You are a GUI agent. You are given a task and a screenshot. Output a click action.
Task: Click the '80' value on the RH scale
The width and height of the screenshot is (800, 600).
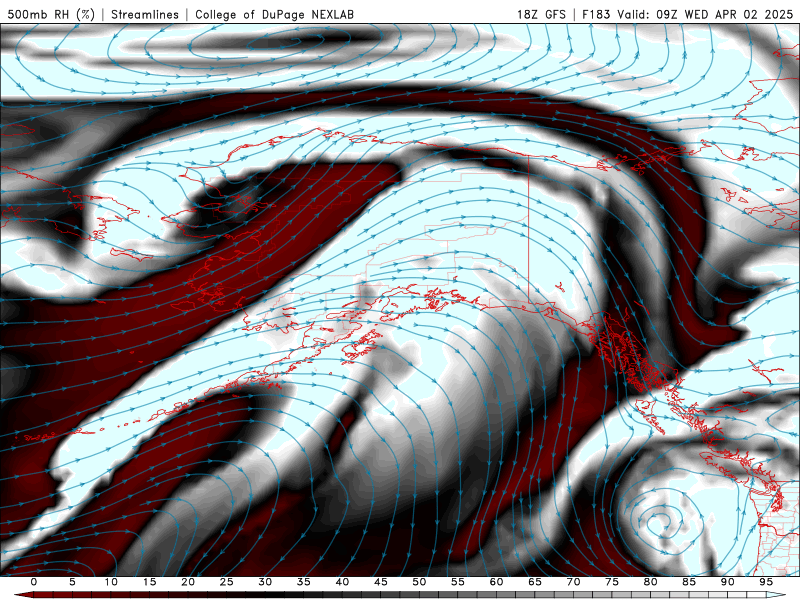(x=650, y=582)
